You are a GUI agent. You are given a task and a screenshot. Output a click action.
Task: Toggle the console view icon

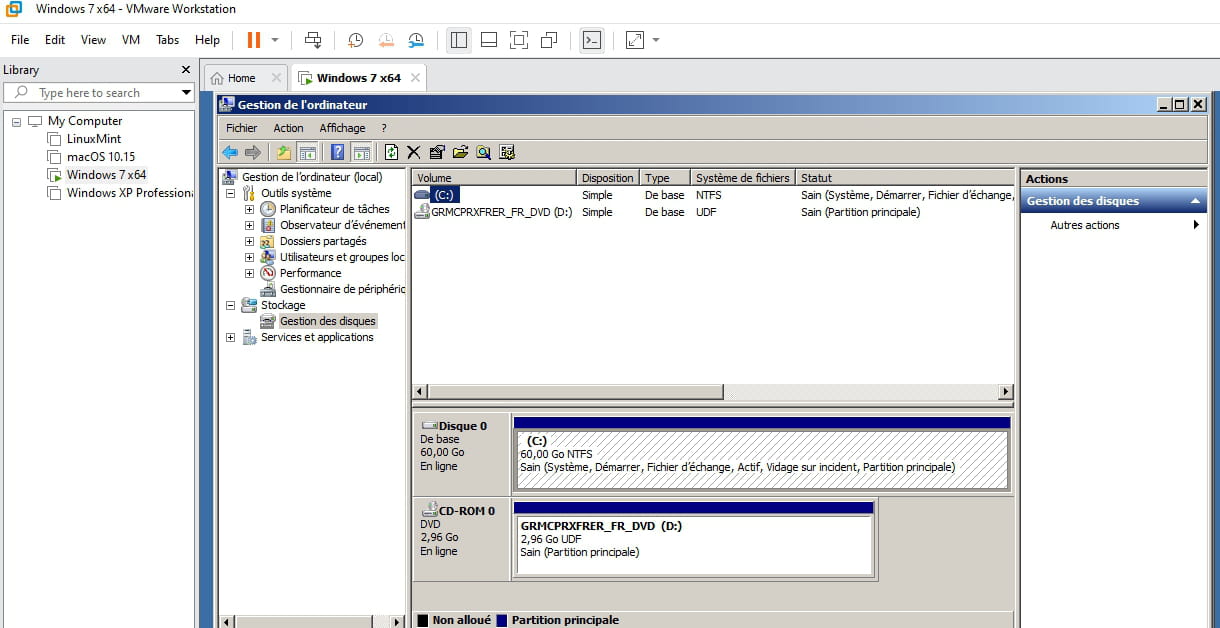point(592,40)
